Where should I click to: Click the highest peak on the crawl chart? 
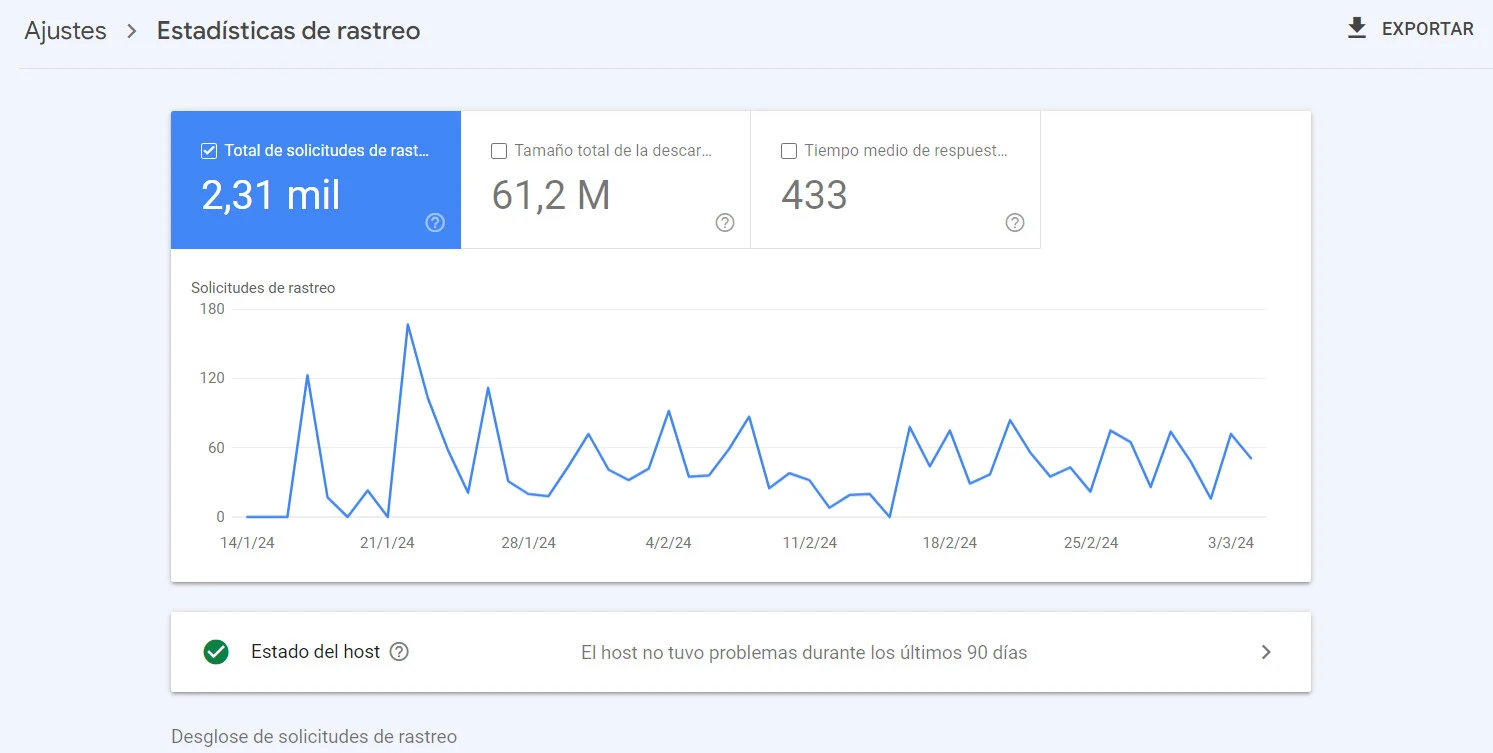(x=408, y=324)
